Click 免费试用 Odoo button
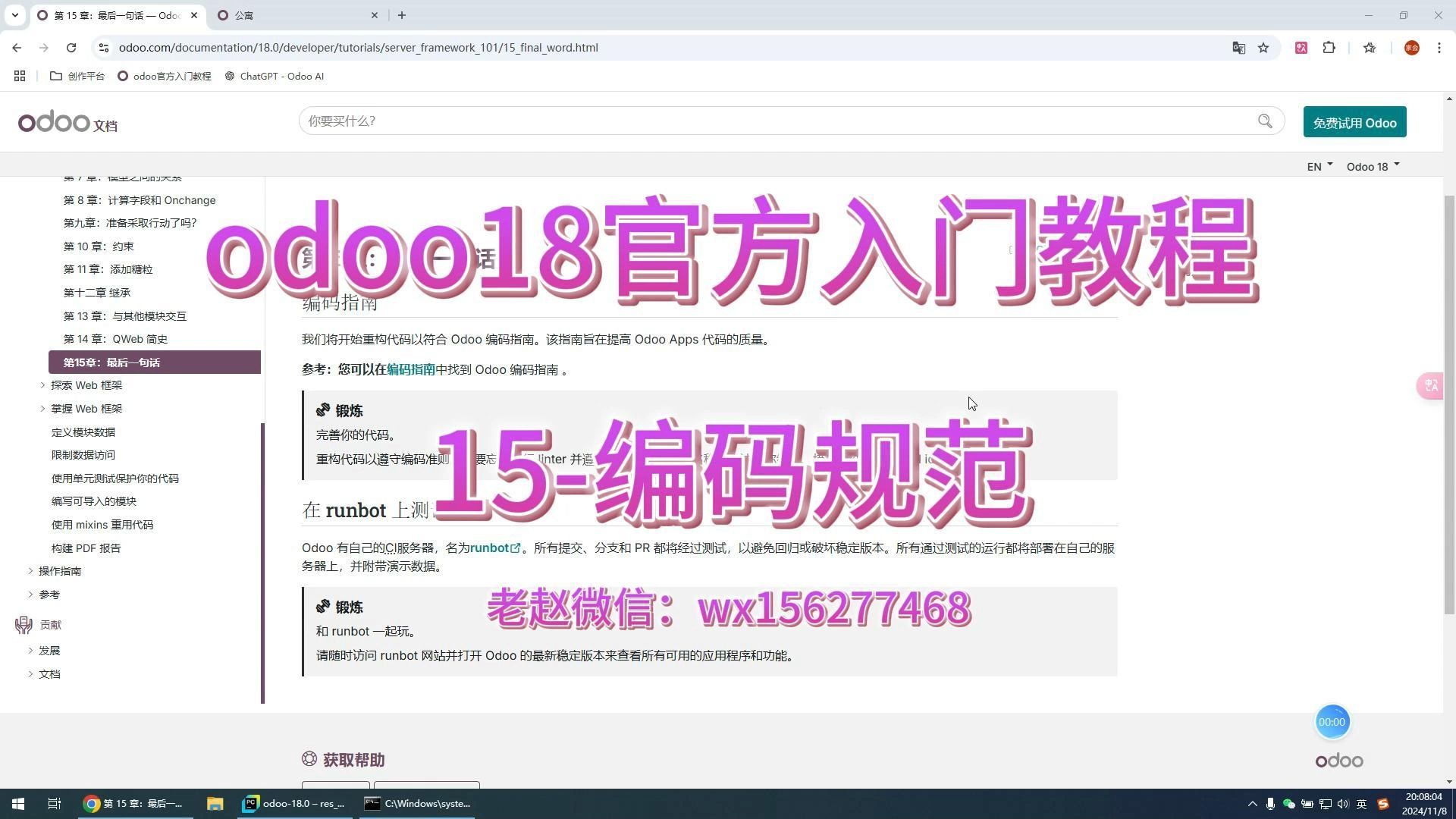The height and width of the screenshot is (819, 1456). tap(1354, 122)
